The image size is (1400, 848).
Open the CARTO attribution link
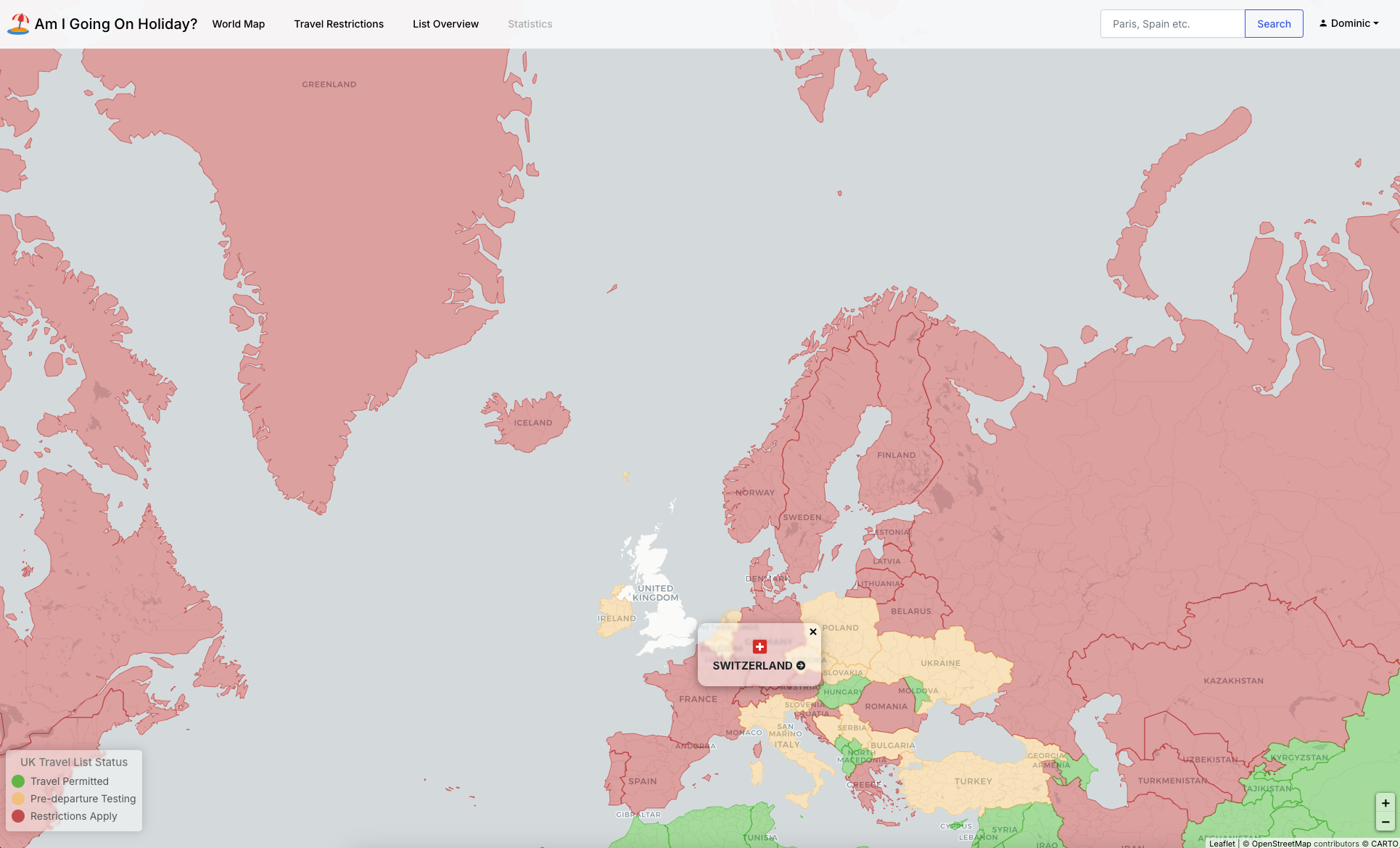1384,843
